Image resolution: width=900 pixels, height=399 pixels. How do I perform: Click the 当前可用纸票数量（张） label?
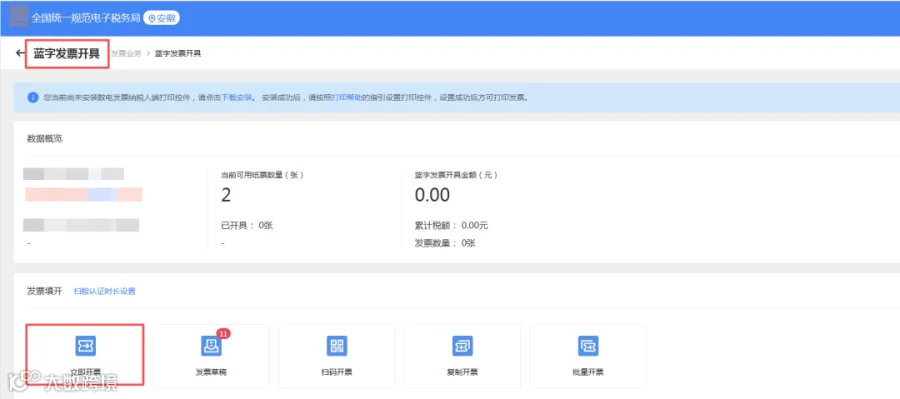pos(262,175)
